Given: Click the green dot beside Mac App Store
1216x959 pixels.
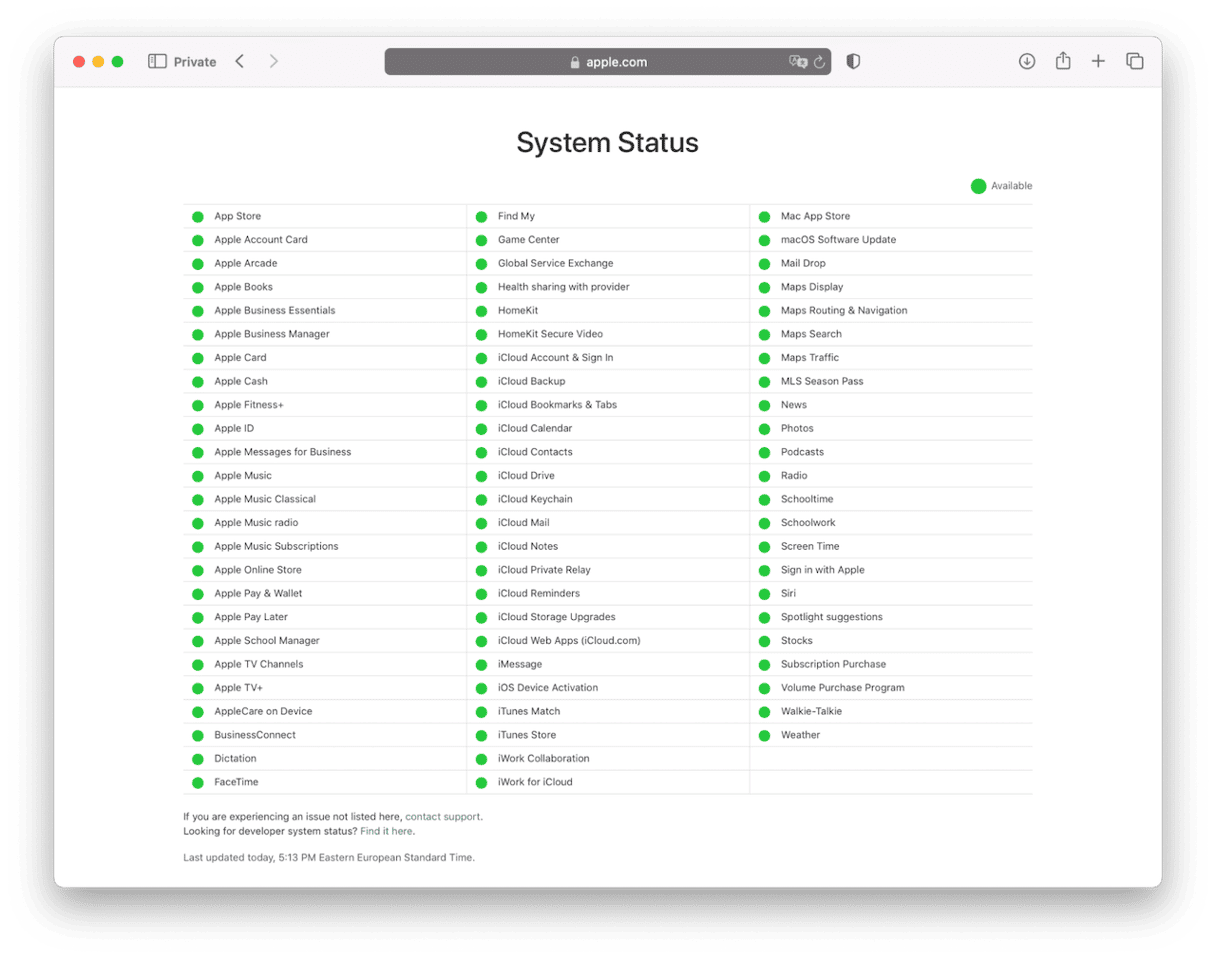Looking at the screenshot, I should pyautogui.click(x=764, y=217).
